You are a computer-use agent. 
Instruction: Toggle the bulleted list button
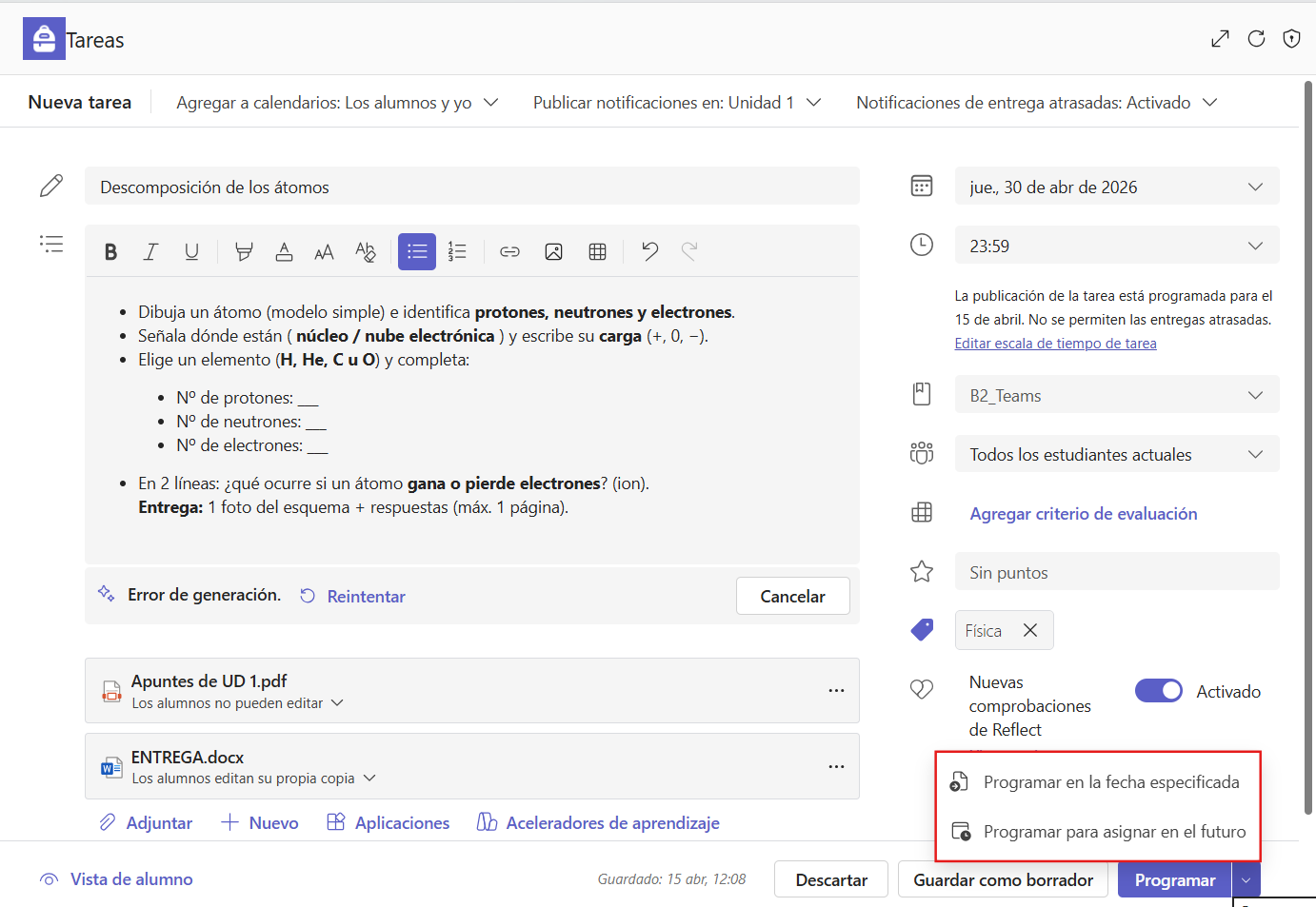point(417,251)
